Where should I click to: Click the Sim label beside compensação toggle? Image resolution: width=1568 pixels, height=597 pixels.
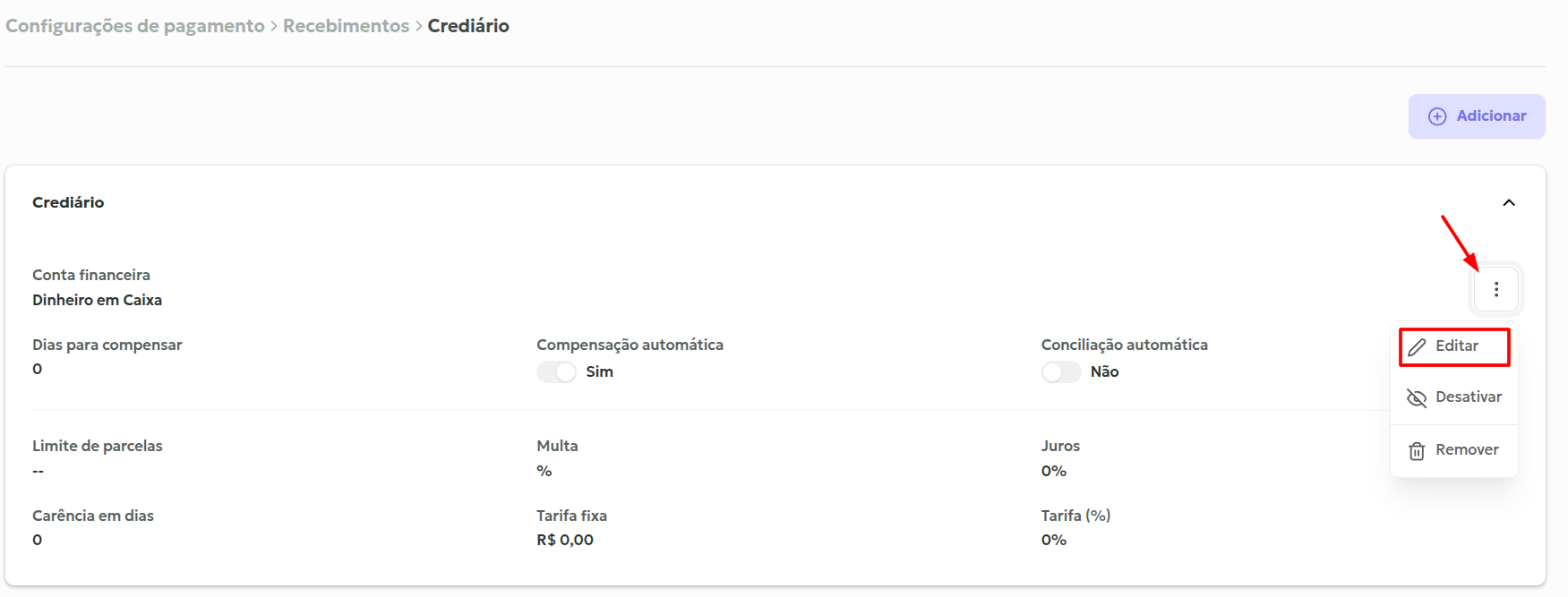tap(599, 371)
